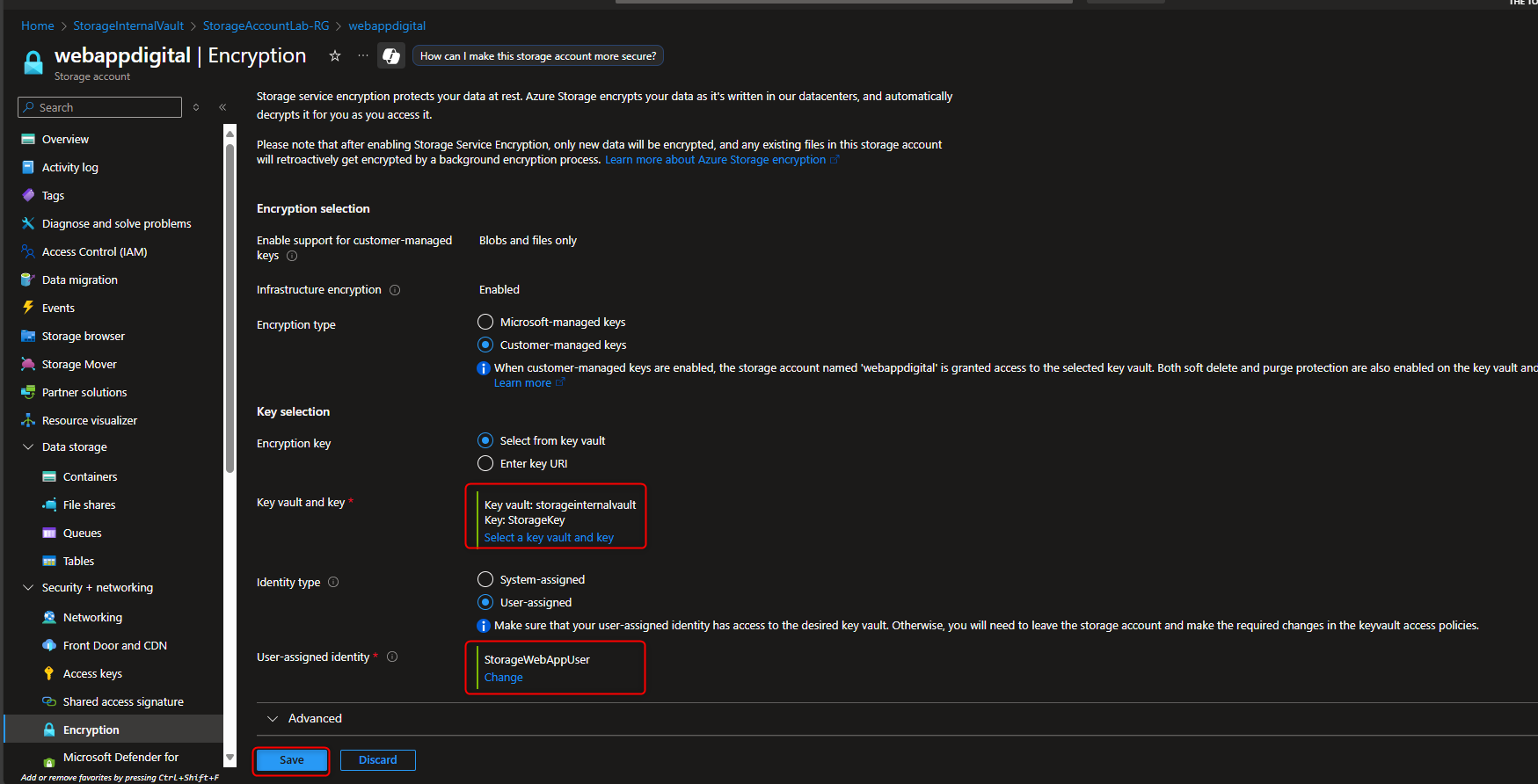
Task: Click the Shared access signature icon
Action: coord(49,701)
